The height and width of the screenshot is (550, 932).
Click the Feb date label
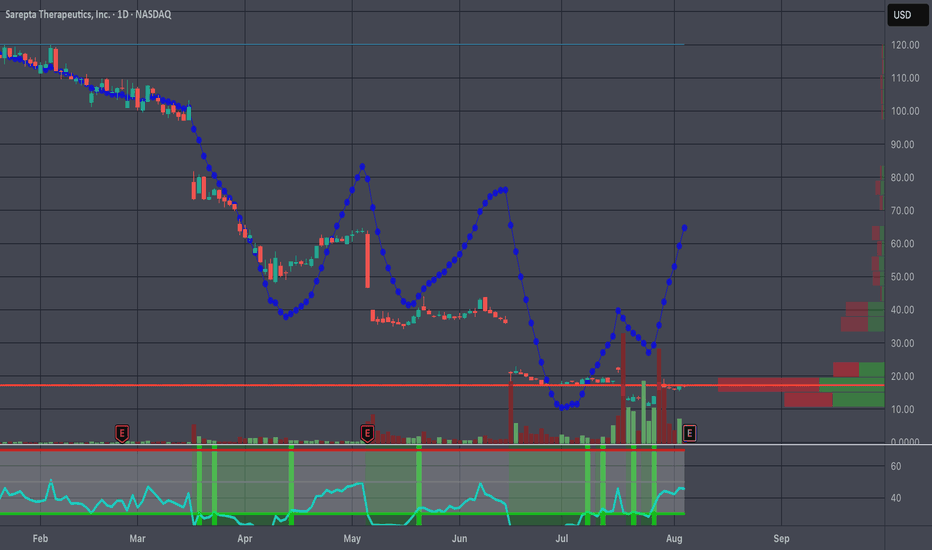pyautogui.click(x=40, y=539)
